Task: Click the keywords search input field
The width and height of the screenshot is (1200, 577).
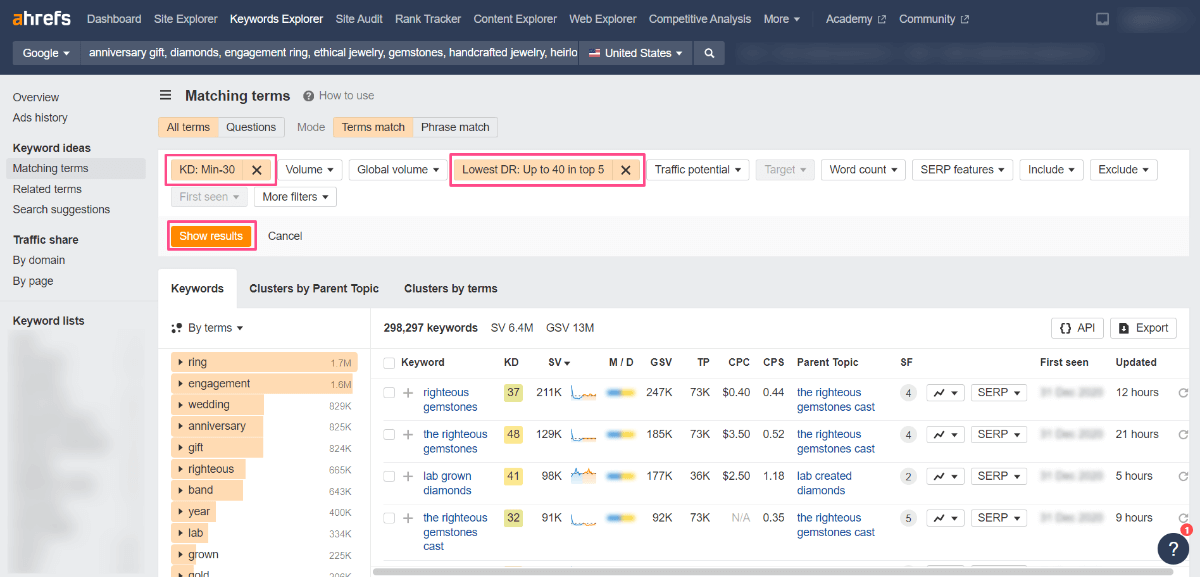Action: (330, 53)
